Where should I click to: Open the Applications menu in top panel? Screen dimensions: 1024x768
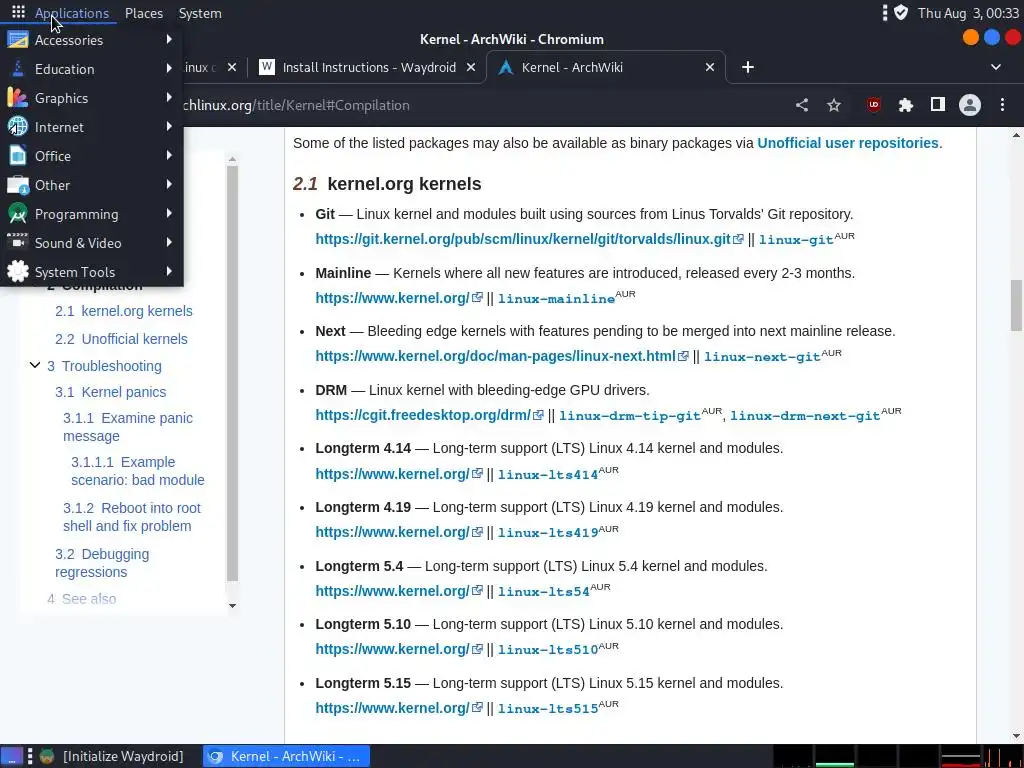point(72,13)
